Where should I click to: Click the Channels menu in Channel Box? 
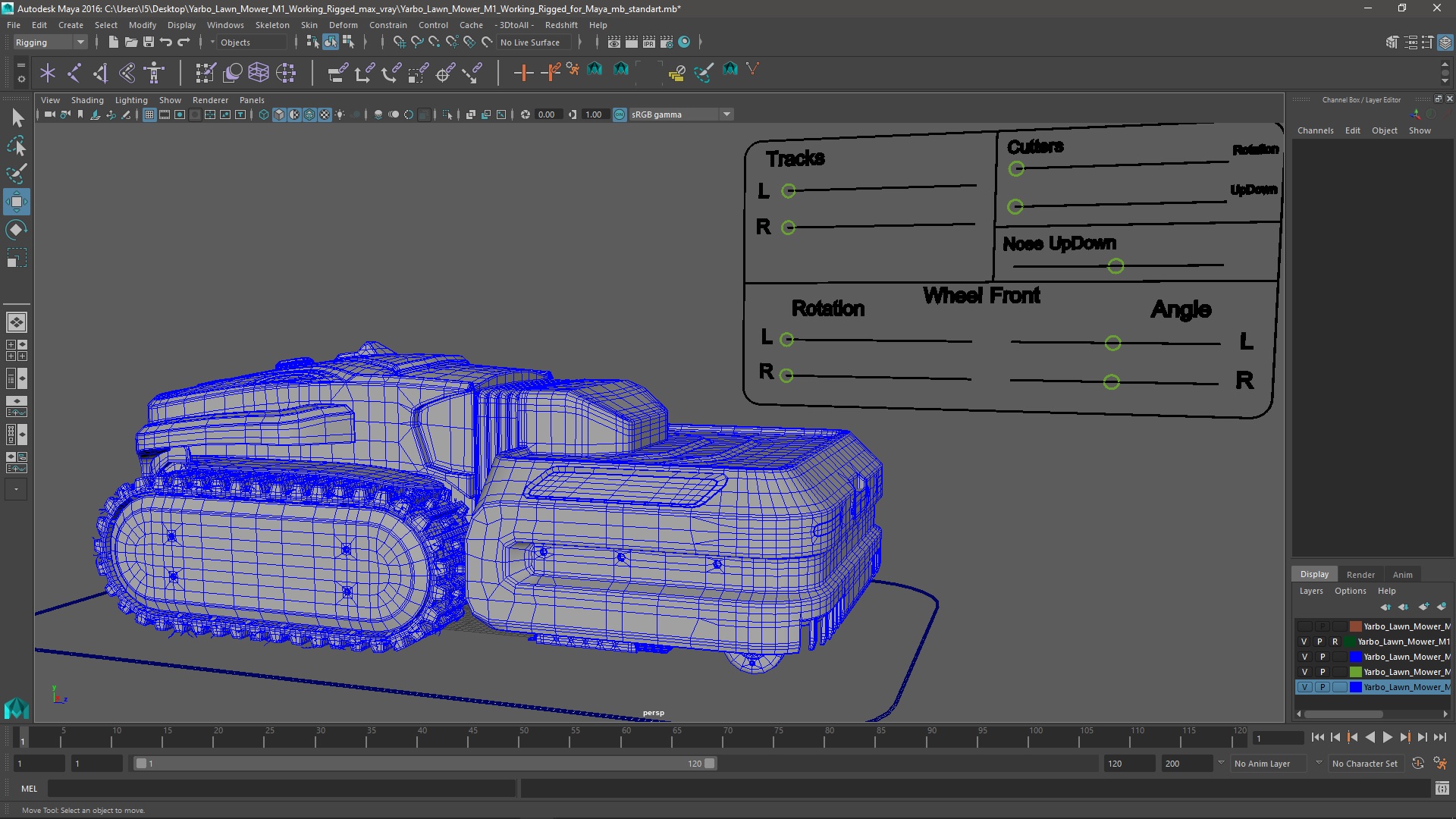point(1315,130)
